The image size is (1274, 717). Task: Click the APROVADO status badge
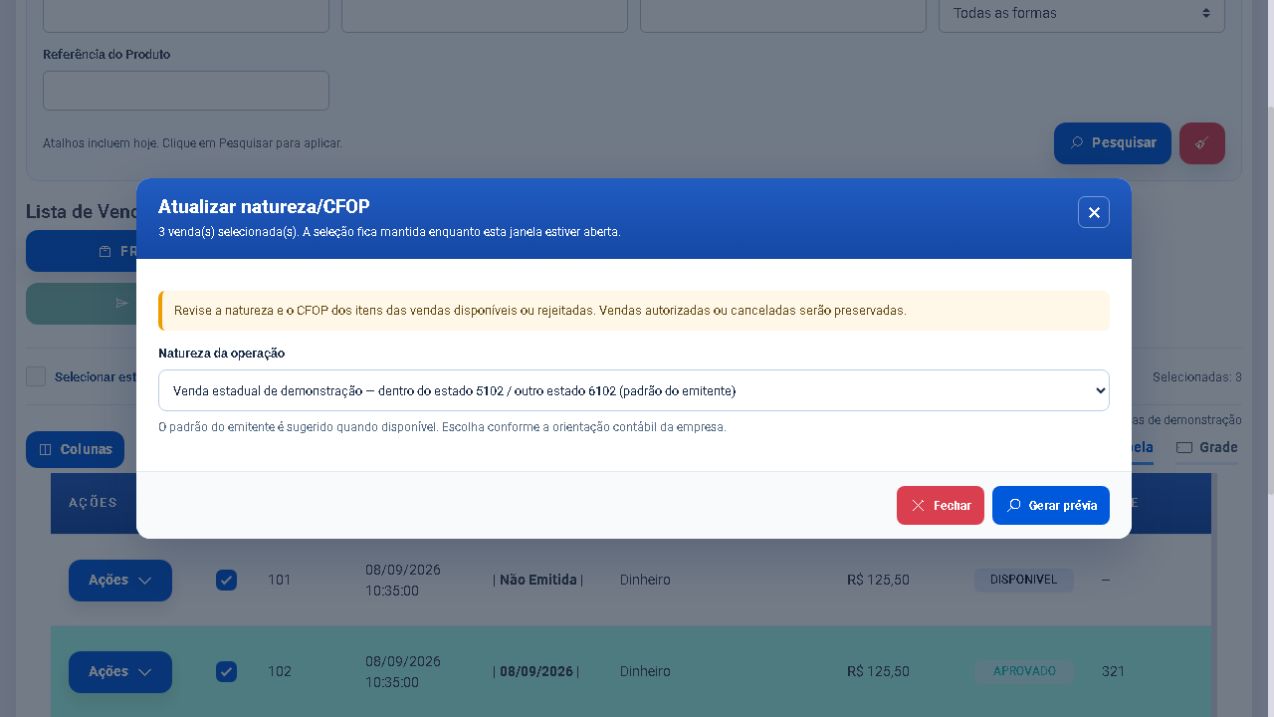pos(1024,672)
